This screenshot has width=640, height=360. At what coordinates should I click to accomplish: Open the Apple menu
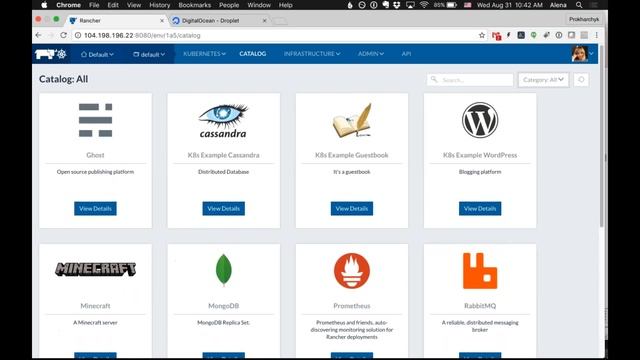(x=44, y=5)
